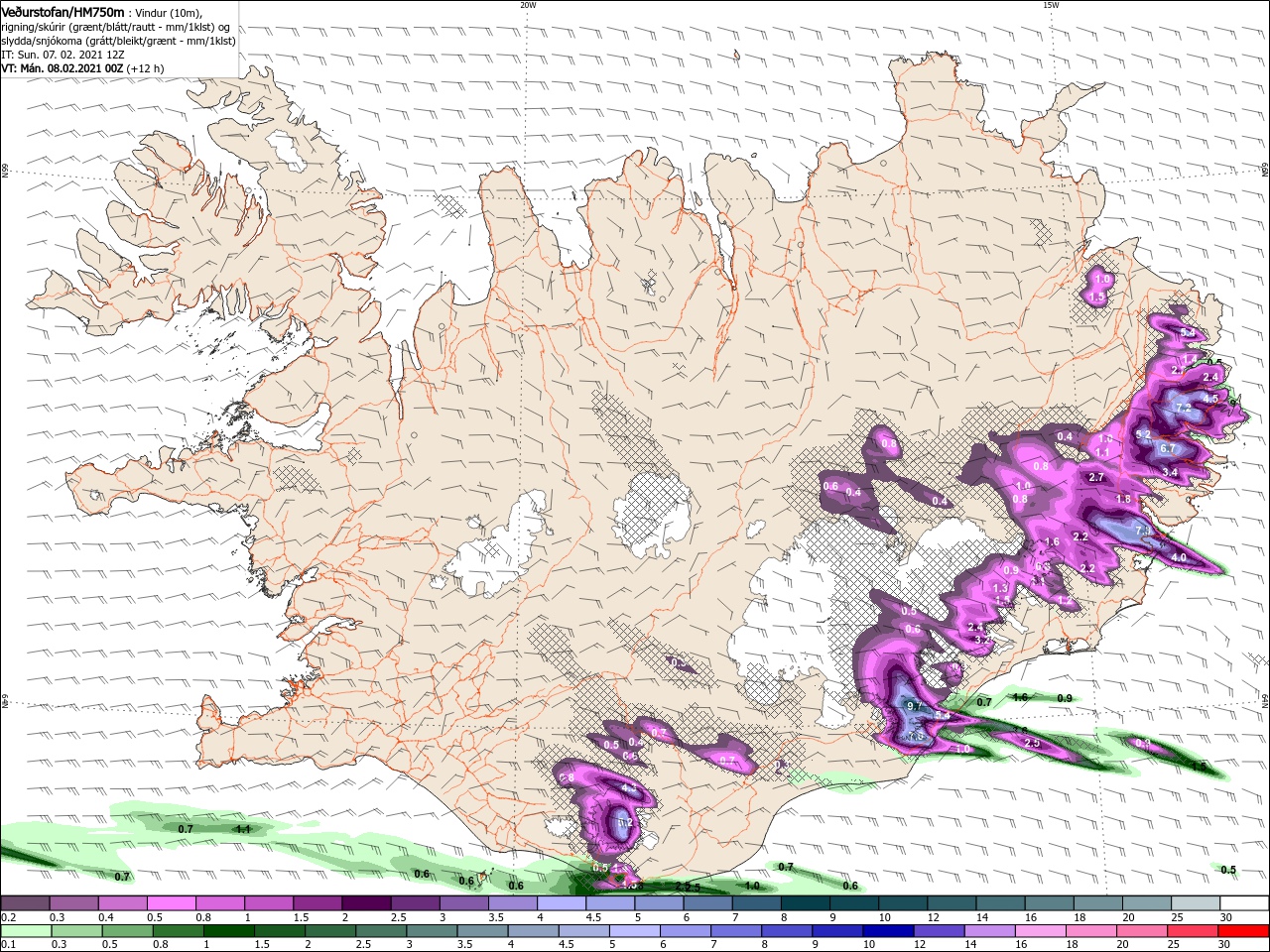Click the 4.5 value near the east coast
The height and width of the screenshot is (952, 1270).
1210,399
